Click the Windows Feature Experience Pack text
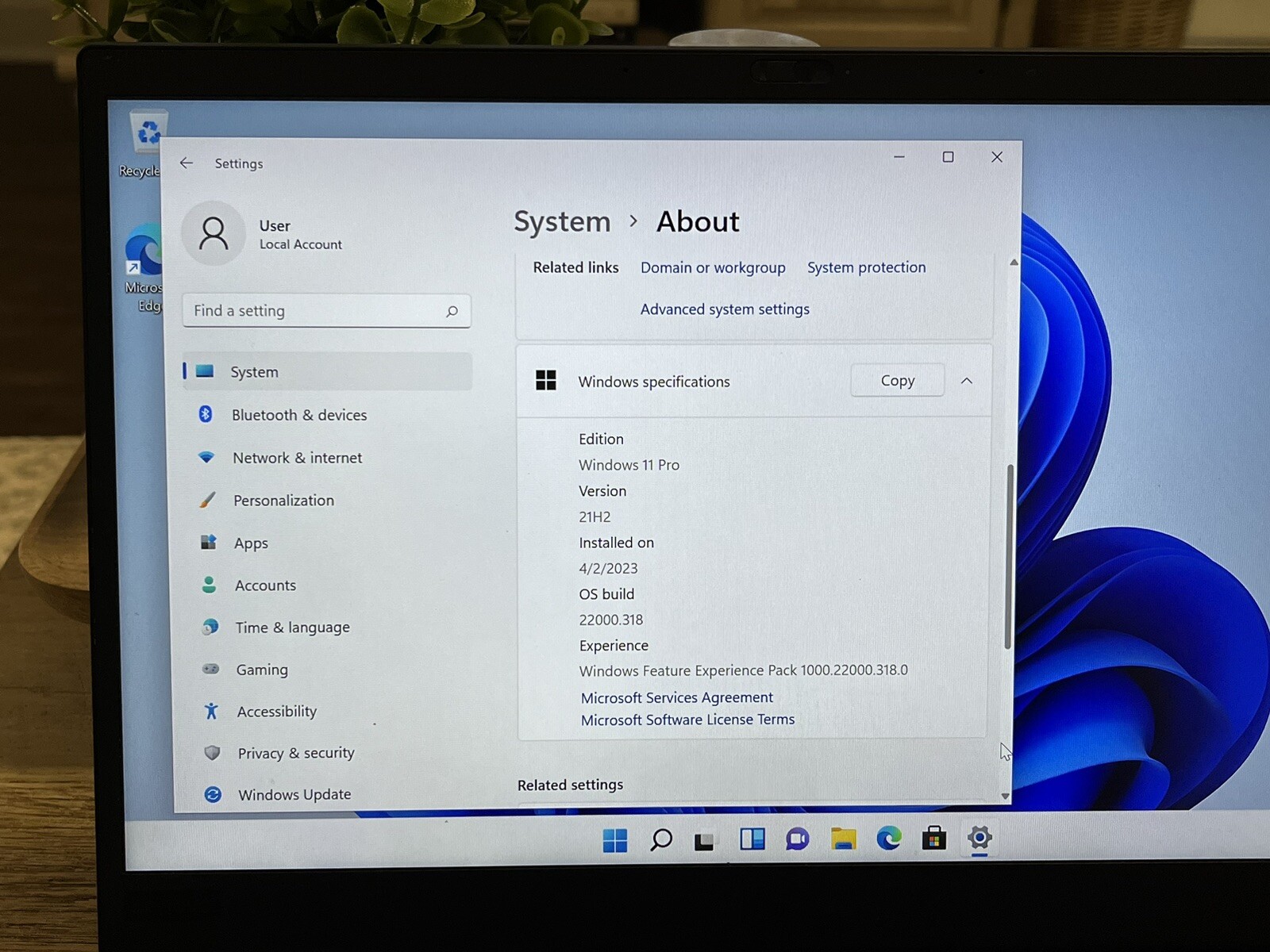 coord(743,670)
